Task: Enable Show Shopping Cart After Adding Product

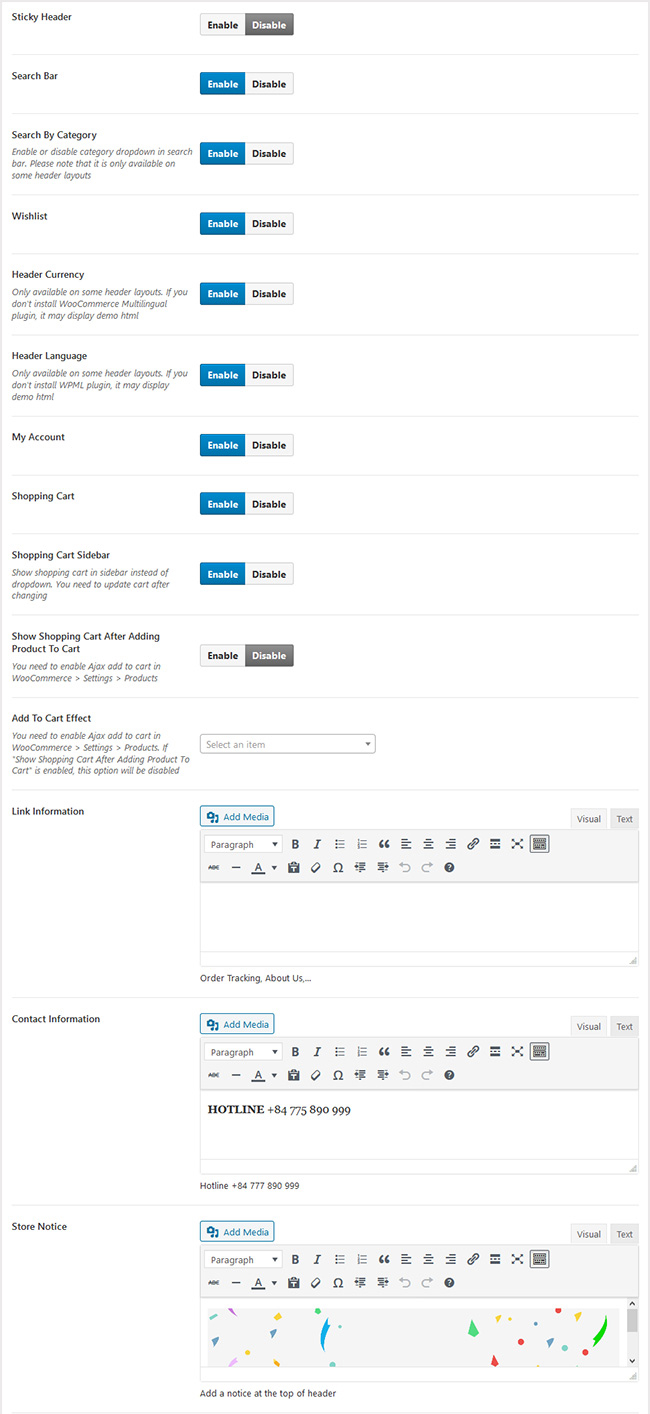Action: pyautogui.click(x=223, y=656)
